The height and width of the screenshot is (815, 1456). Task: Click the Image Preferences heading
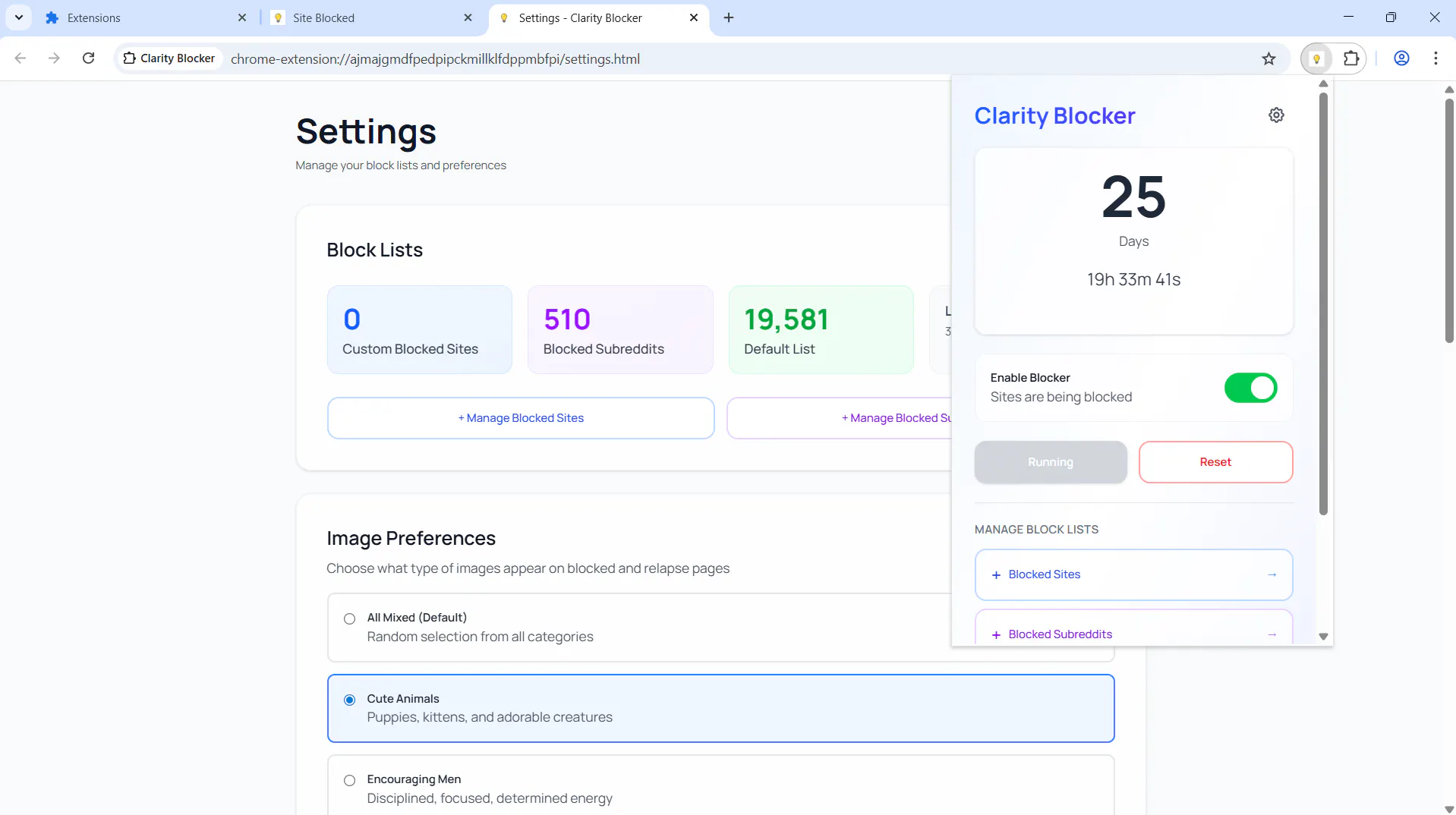coord(411,538)
